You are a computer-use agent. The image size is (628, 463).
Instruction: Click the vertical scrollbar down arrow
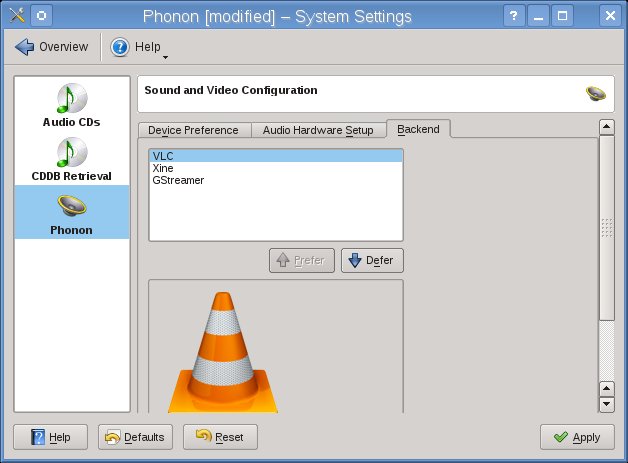click(606, 404)
